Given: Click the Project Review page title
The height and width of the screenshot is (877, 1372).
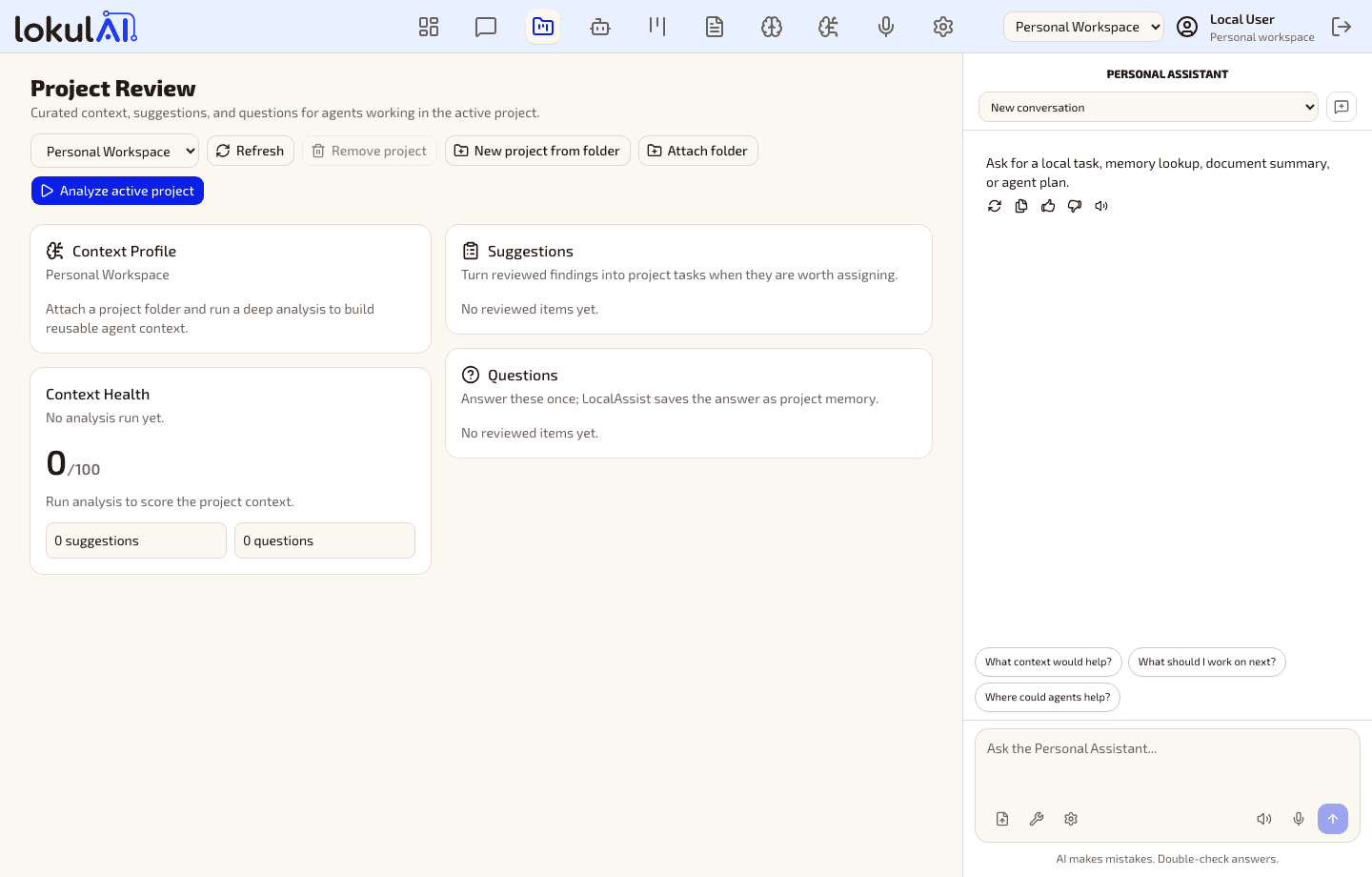Looking at the screenshot, I should coord(113,88).
